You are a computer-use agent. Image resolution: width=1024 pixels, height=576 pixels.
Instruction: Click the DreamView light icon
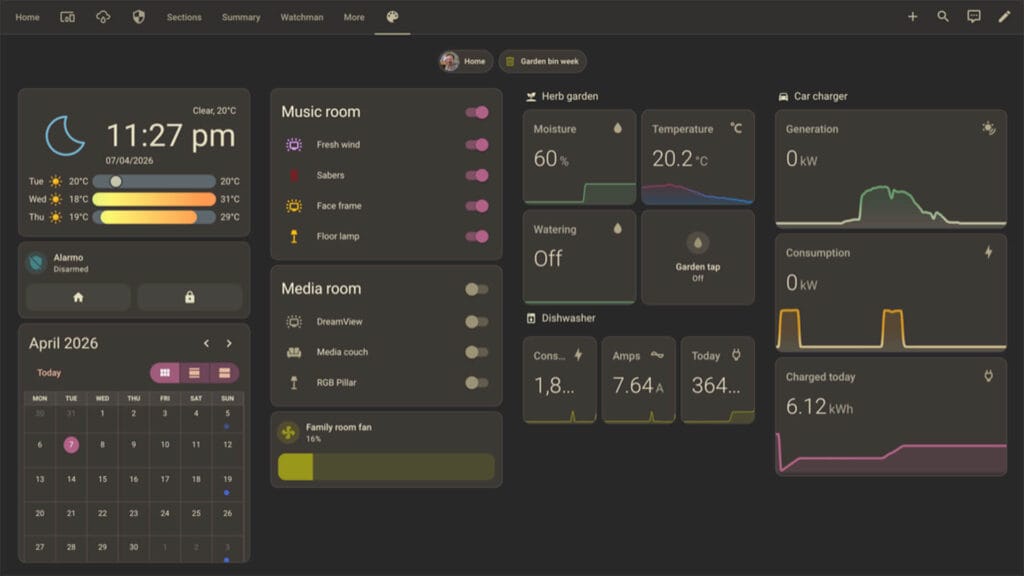(294, 321)
